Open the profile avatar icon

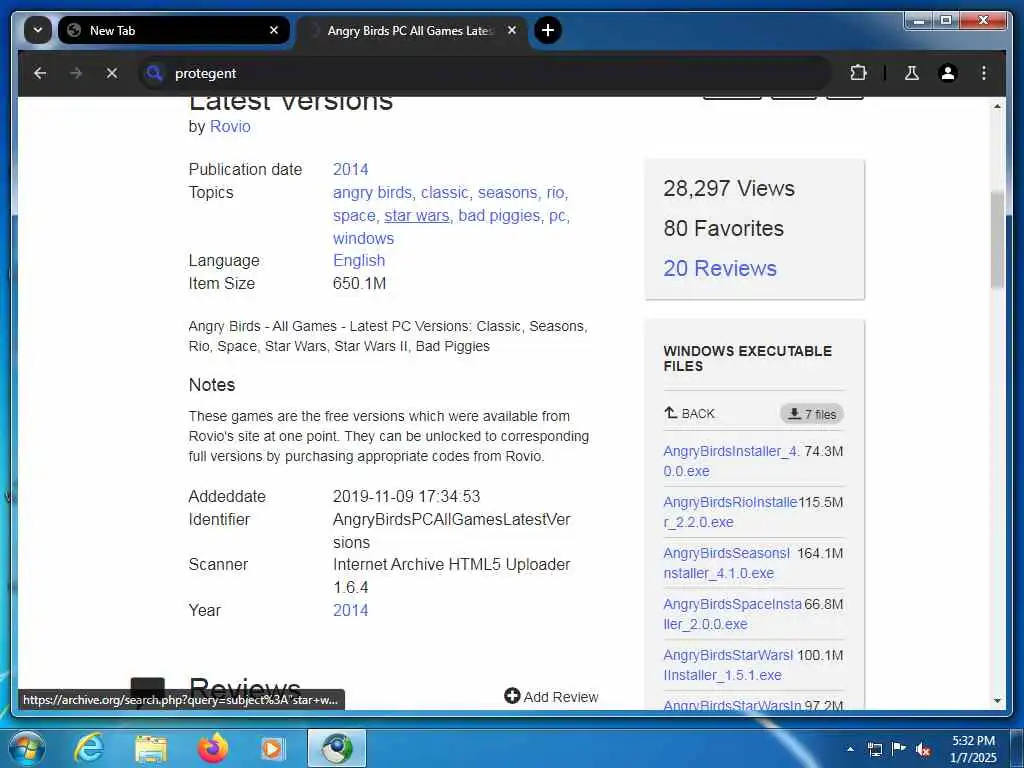point(948,72)
